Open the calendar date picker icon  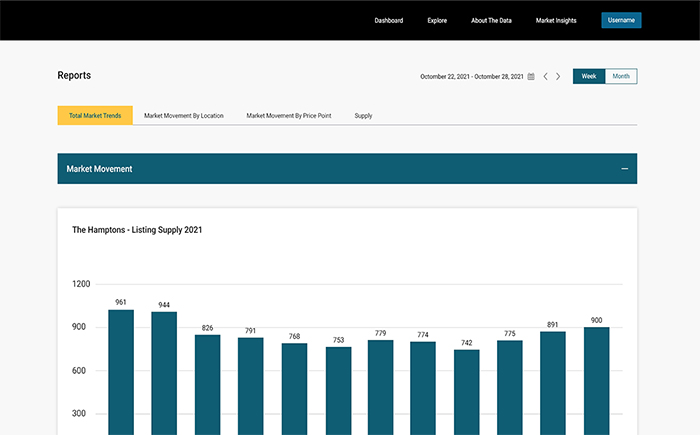[531, 76]
